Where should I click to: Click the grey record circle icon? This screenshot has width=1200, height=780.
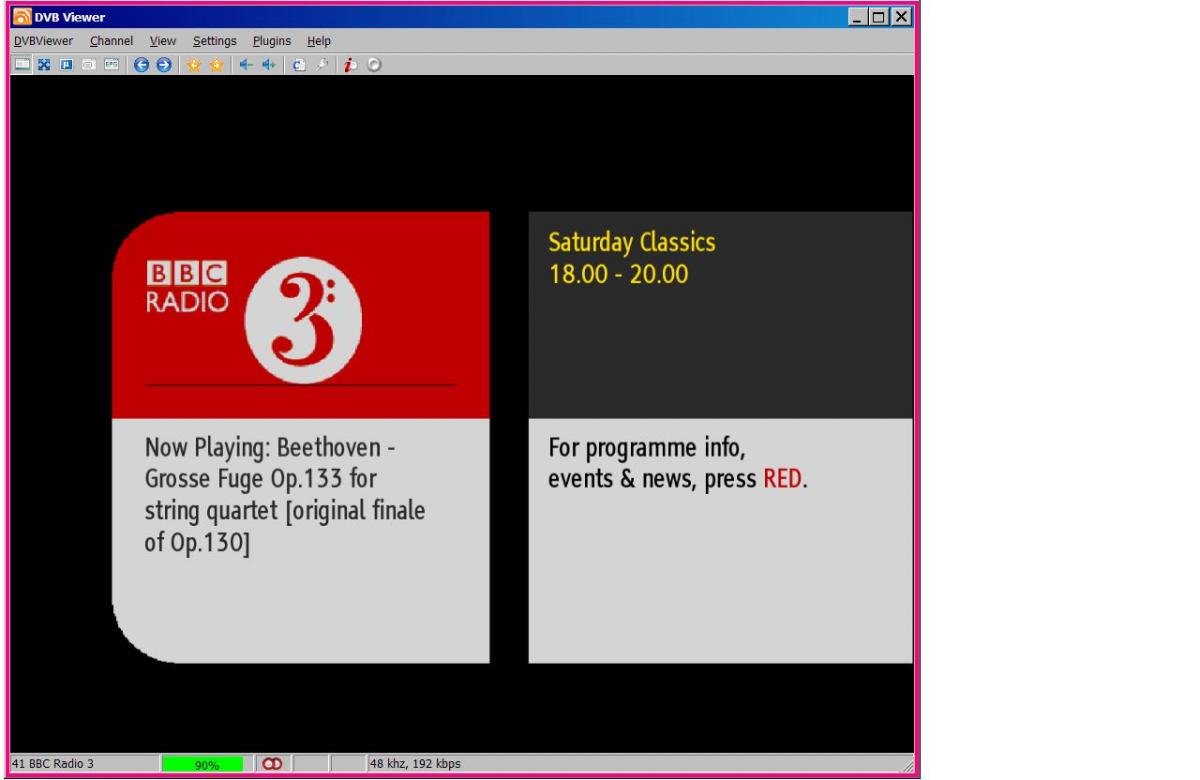tap(373, 65)
